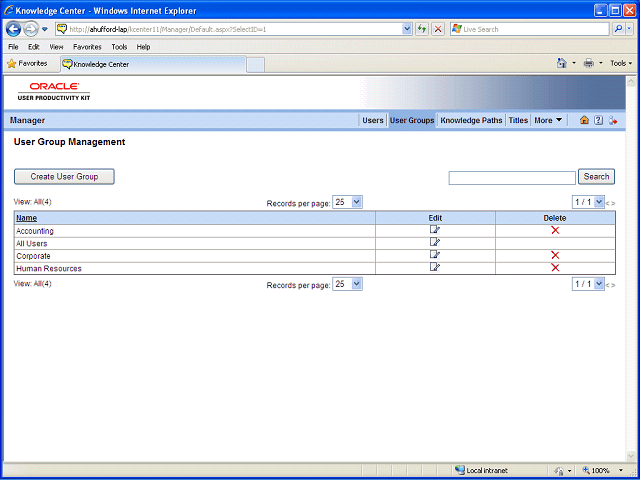Image resolution: width=640 pixels, height=480 pixels.
Task: Click Accounting in the Name column
Action: click(35, 231)
